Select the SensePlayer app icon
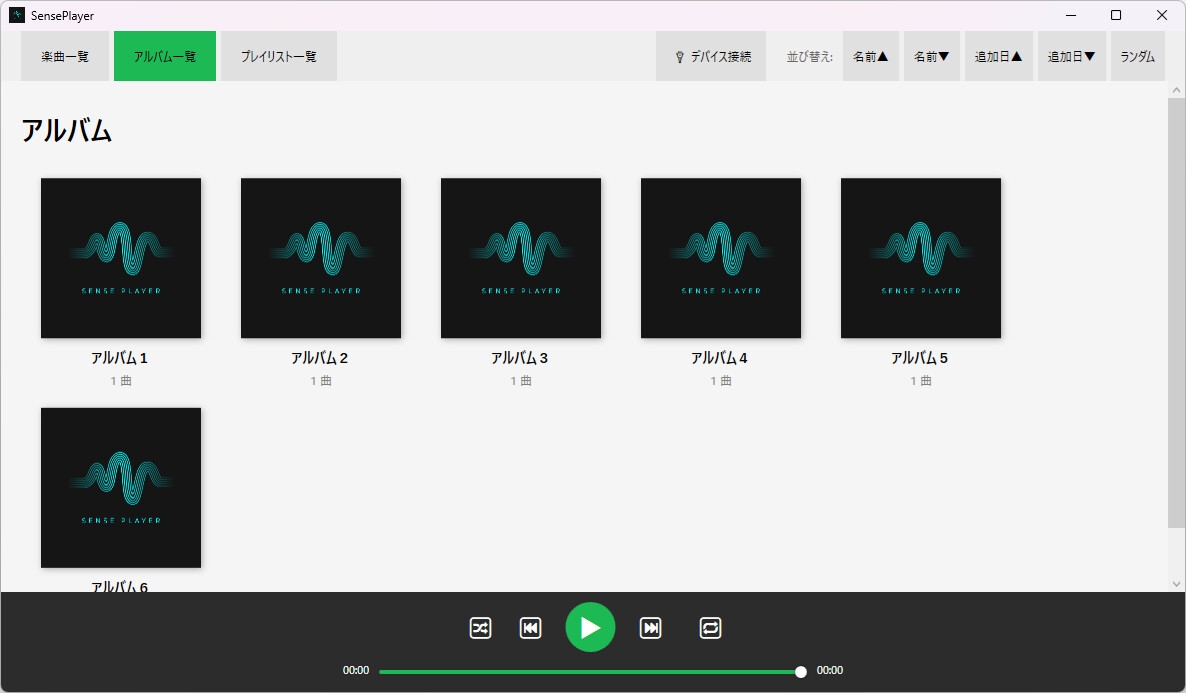The width and height of the screenshot is (1186, 693). (x=14, y=14)
